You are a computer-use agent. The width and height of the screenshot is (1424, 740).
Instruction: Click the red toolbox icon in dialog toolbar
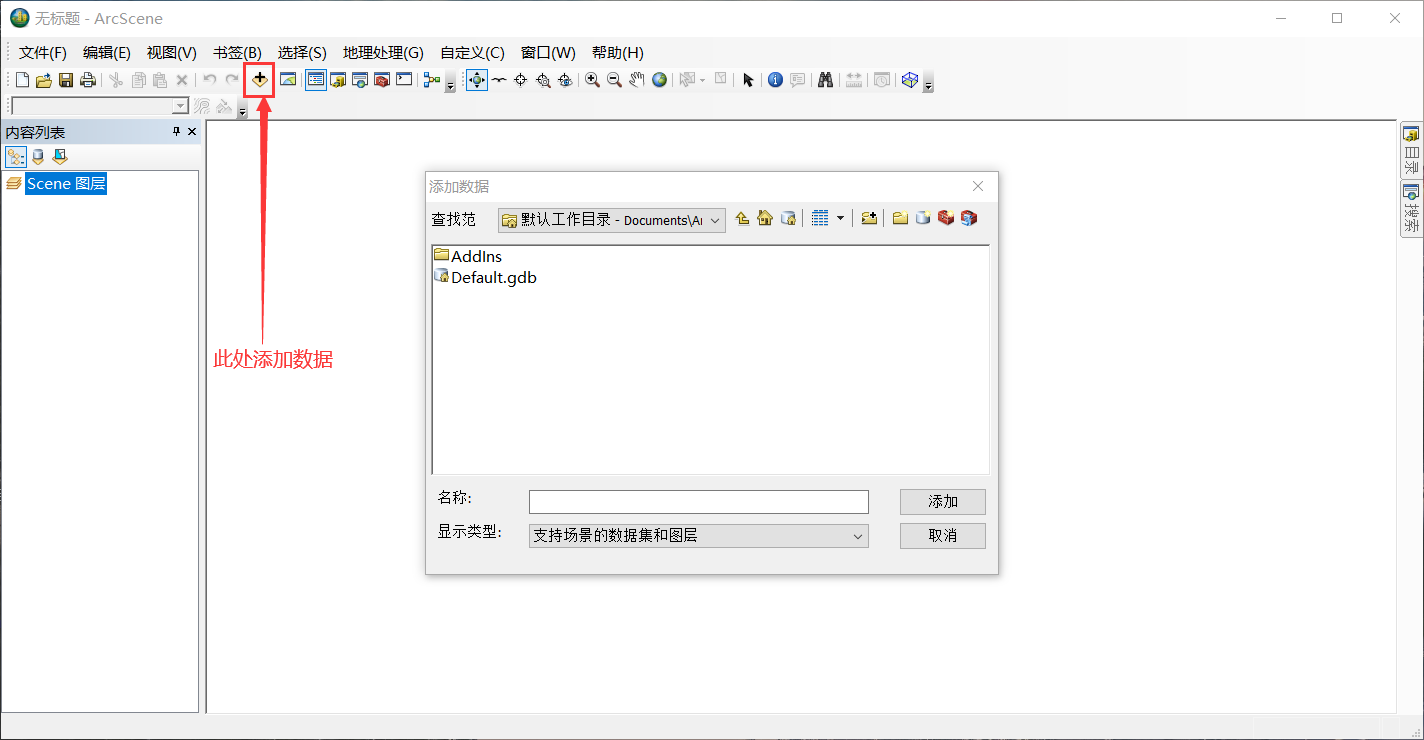945,218
